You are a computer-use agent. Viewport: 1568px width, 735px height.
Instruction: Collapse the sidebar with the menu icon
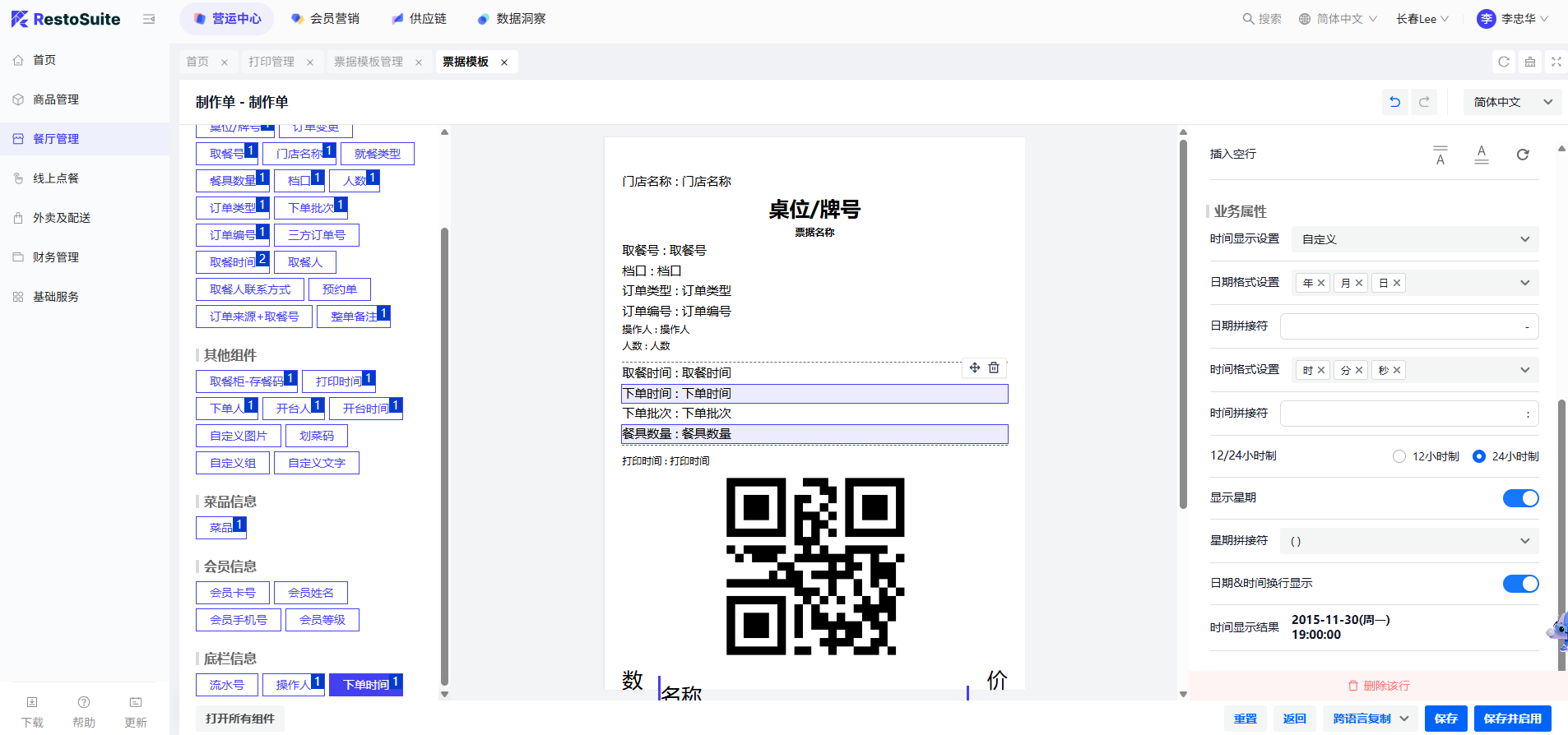coord(149,19)
